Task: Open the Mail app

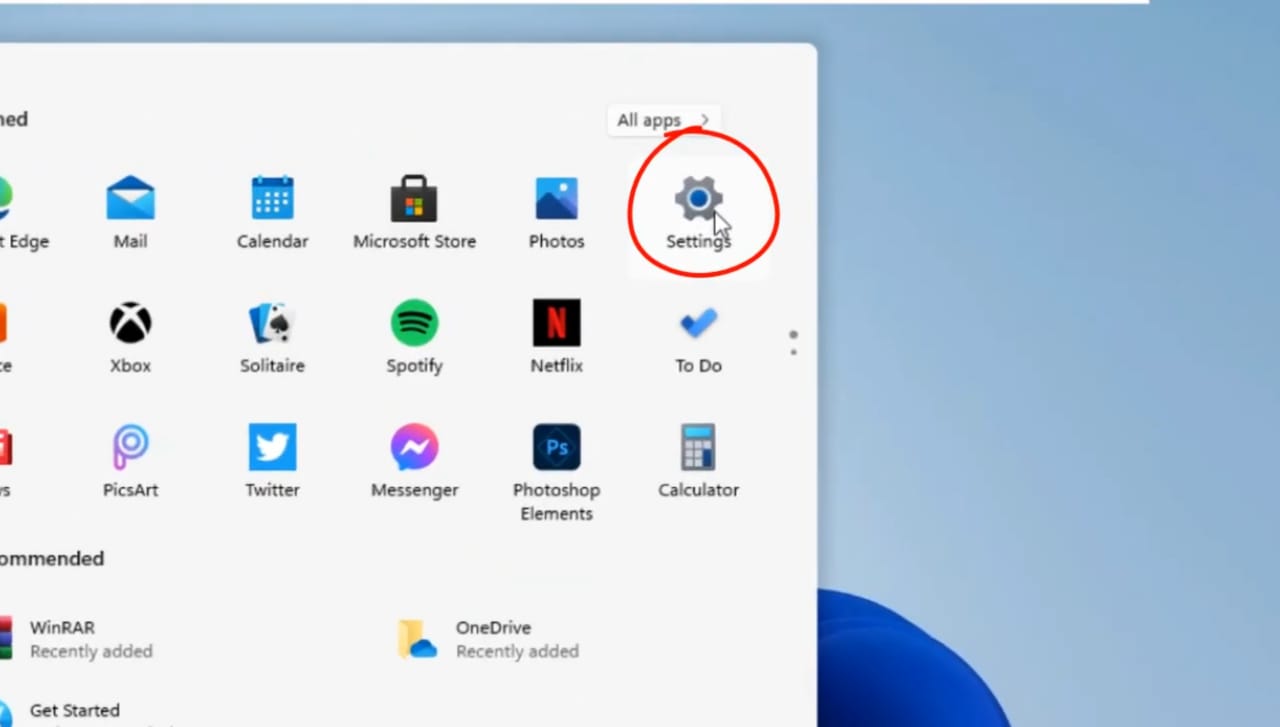Action: [131, 212]
